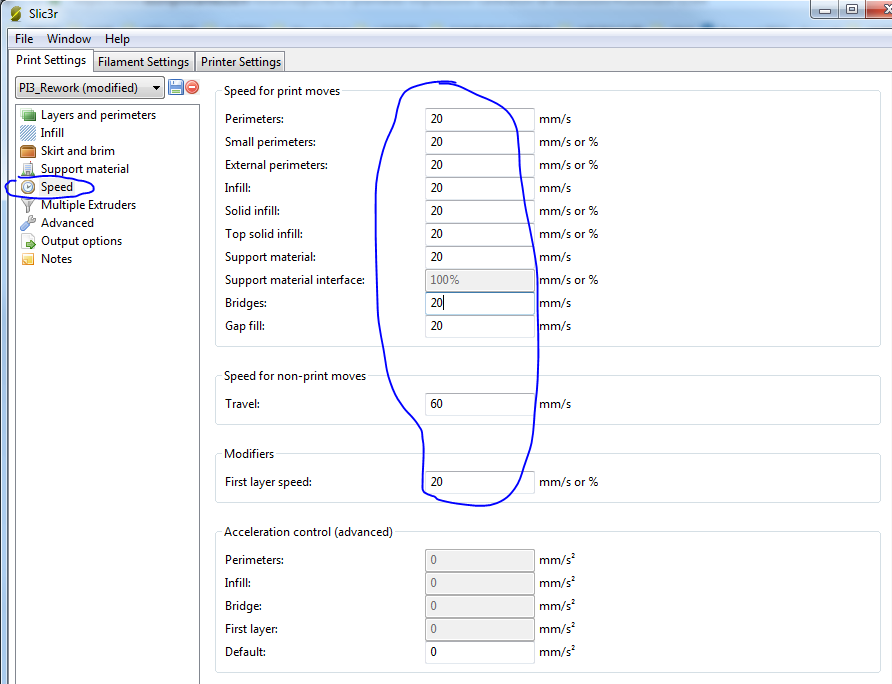This screenshot has height=684, width=892.
Task: Click the 'Default:' acceleration label
Action: point(245,652)
